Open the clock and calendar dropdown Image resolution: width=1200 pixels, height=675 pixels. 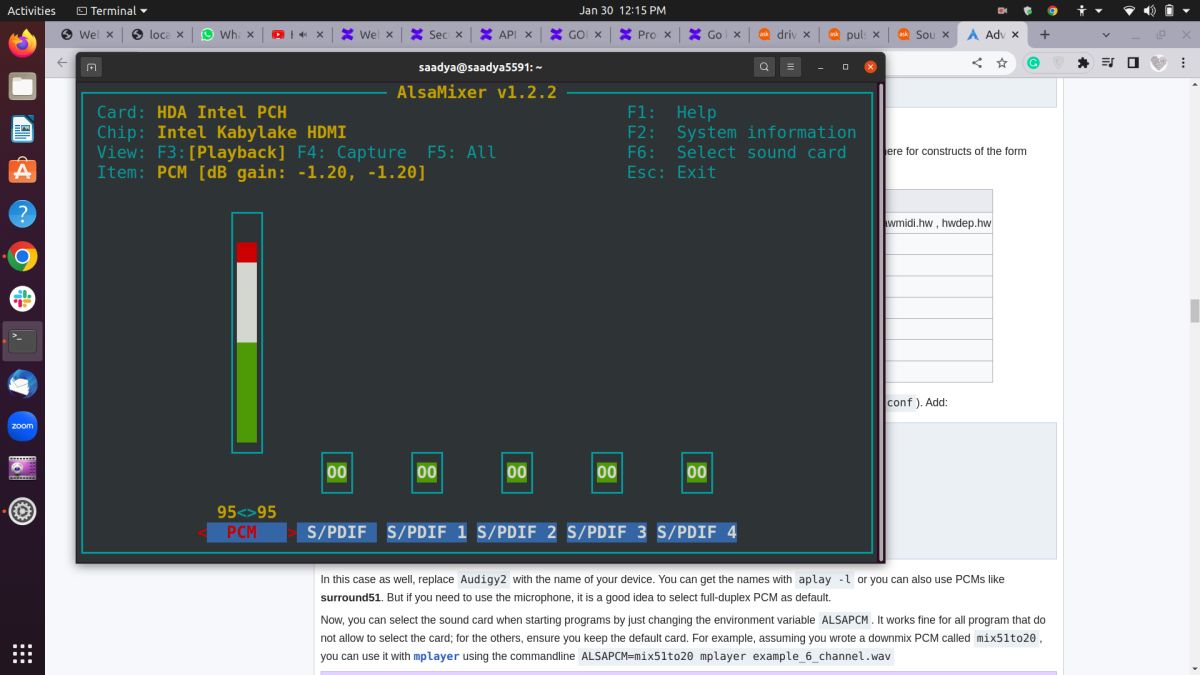coord(622,10)
